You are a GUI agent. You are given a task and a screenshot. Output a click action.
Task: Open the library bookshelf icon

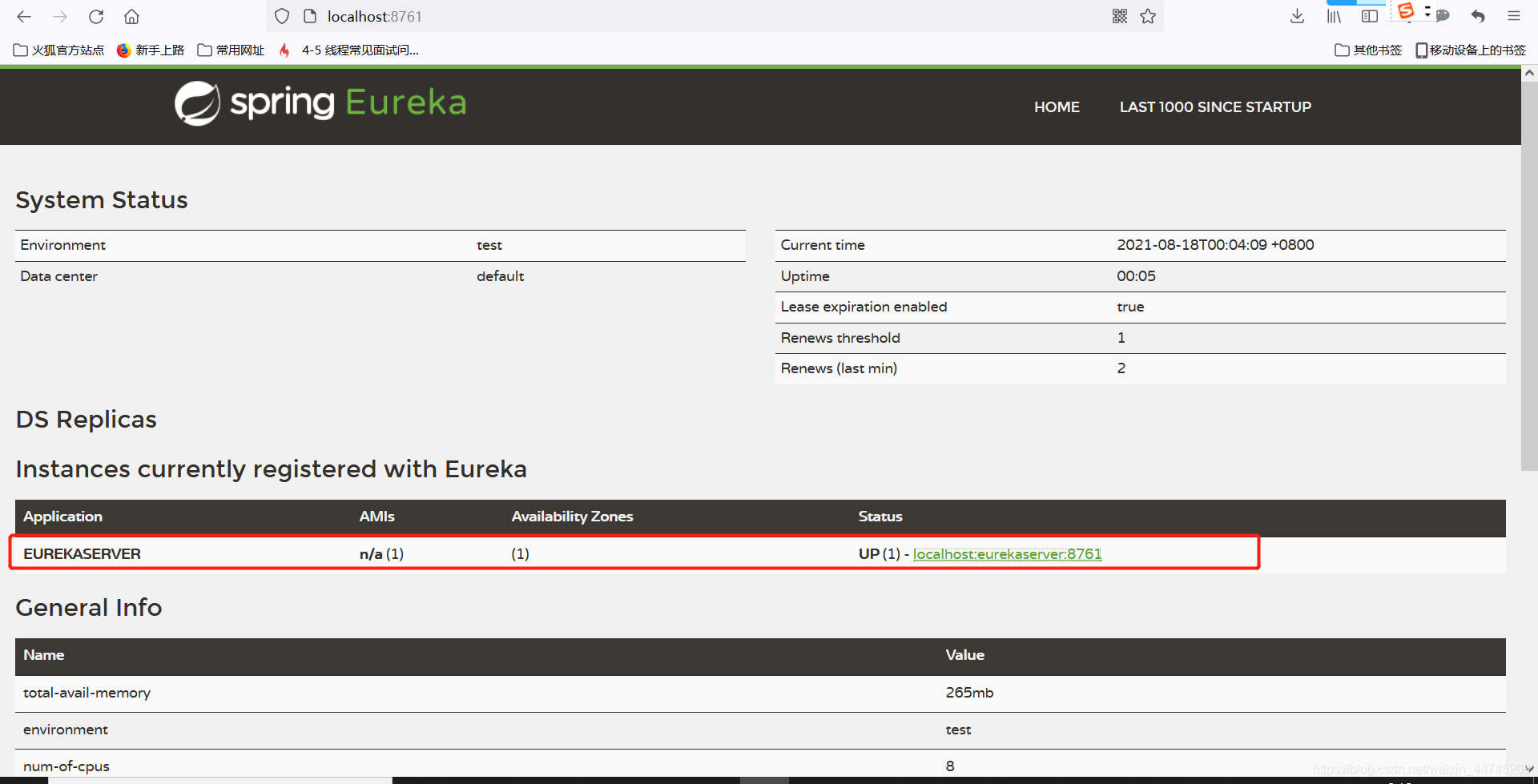coord(1334,16)
